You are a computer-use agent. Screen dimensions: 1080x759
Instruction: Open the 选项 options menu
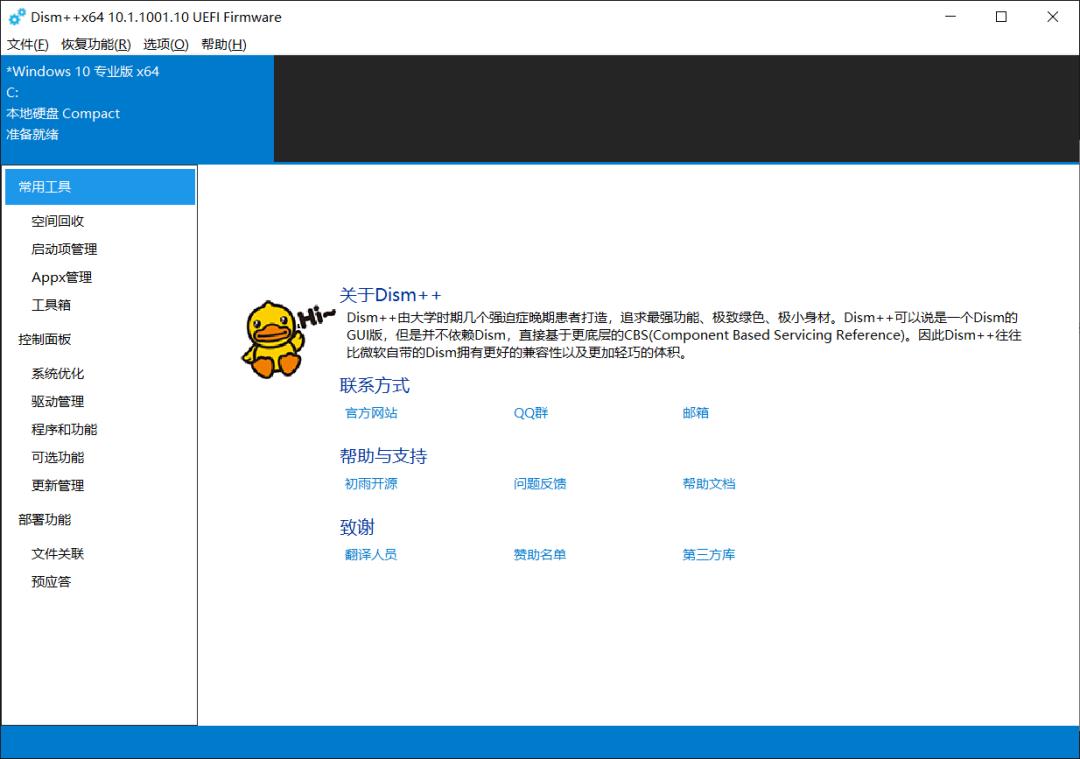coord(166,44)
